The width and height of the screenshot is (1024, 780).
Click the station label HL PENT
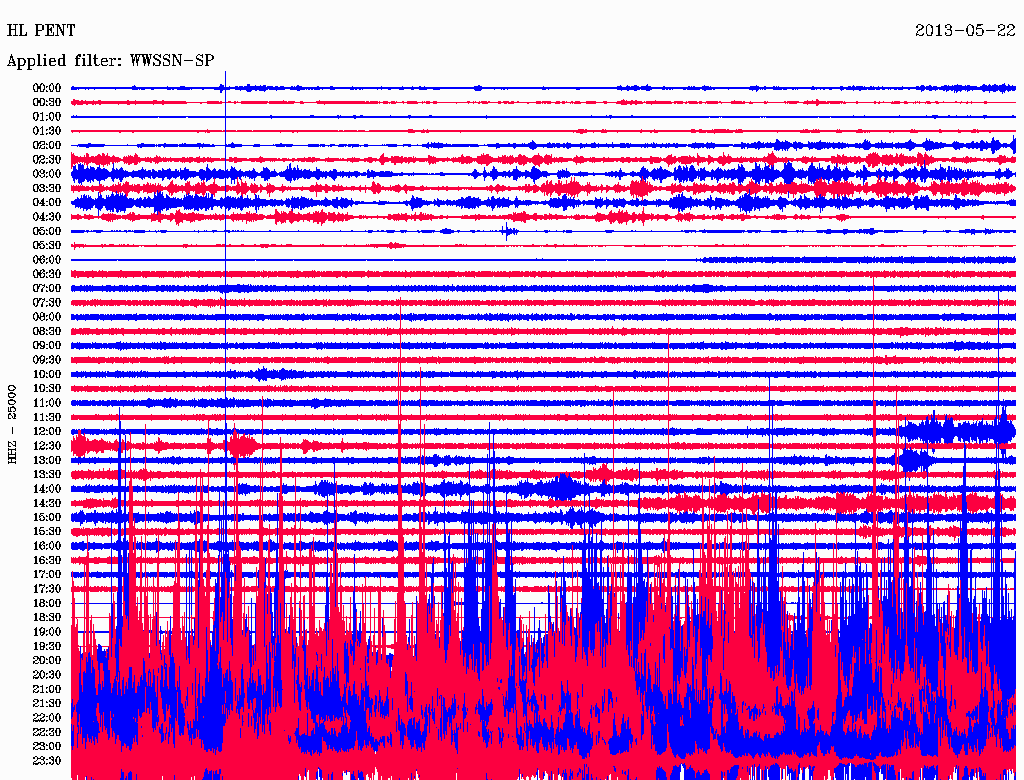[40, 30]
